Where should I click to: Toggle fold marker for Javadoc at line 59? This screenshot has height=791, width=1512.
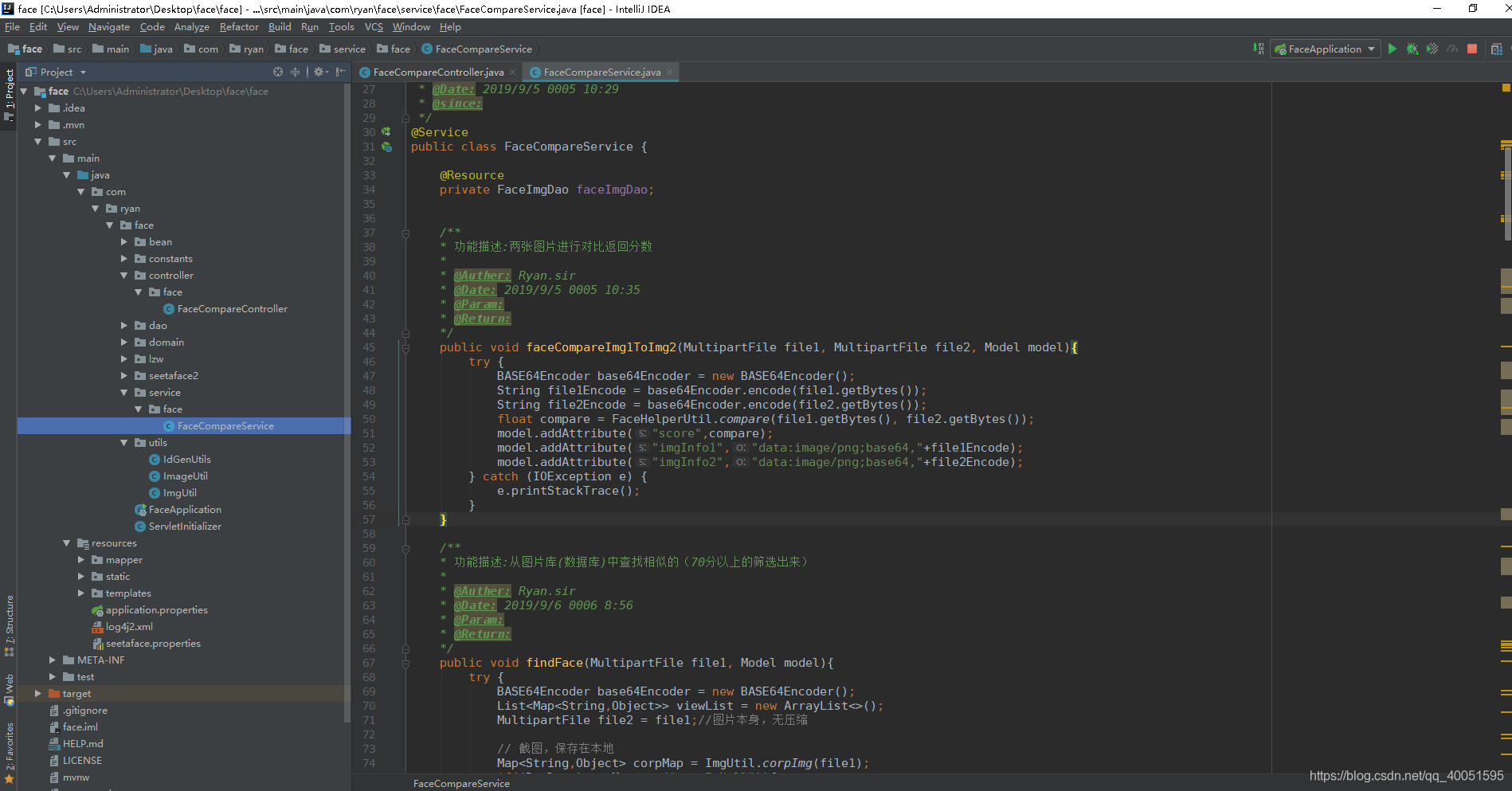click(x=405, y=548)
